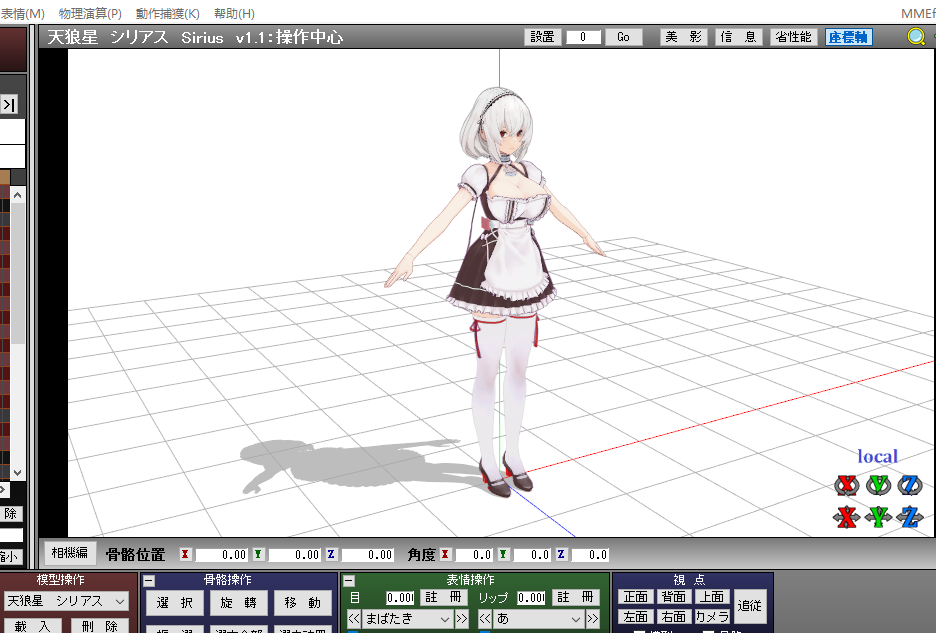Open the 物理演算(P) menu
Image resolution: width=936 pixels, height=633 pixels.
[x=90, y=13]
